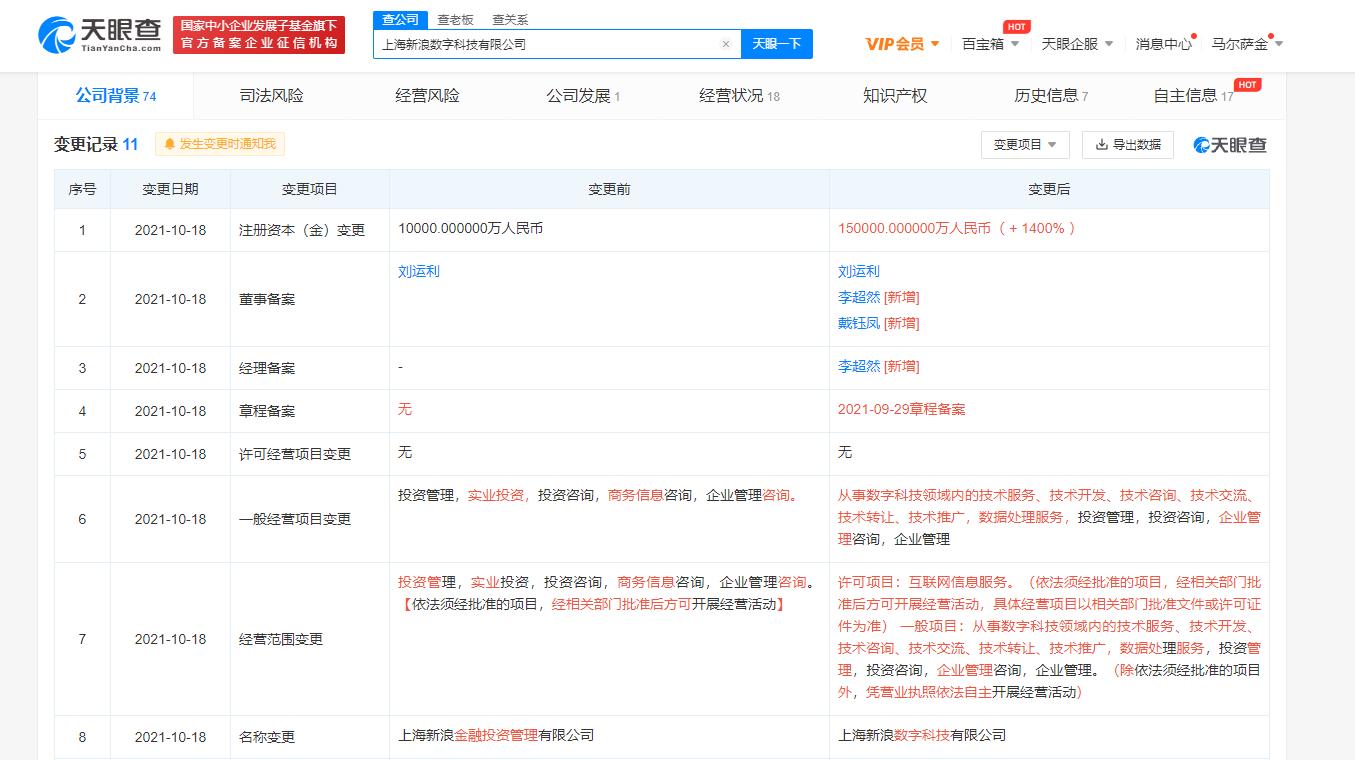Click the 戴钰凤 director link
The height and width of the screenshot is (760, 1355).
859,323
